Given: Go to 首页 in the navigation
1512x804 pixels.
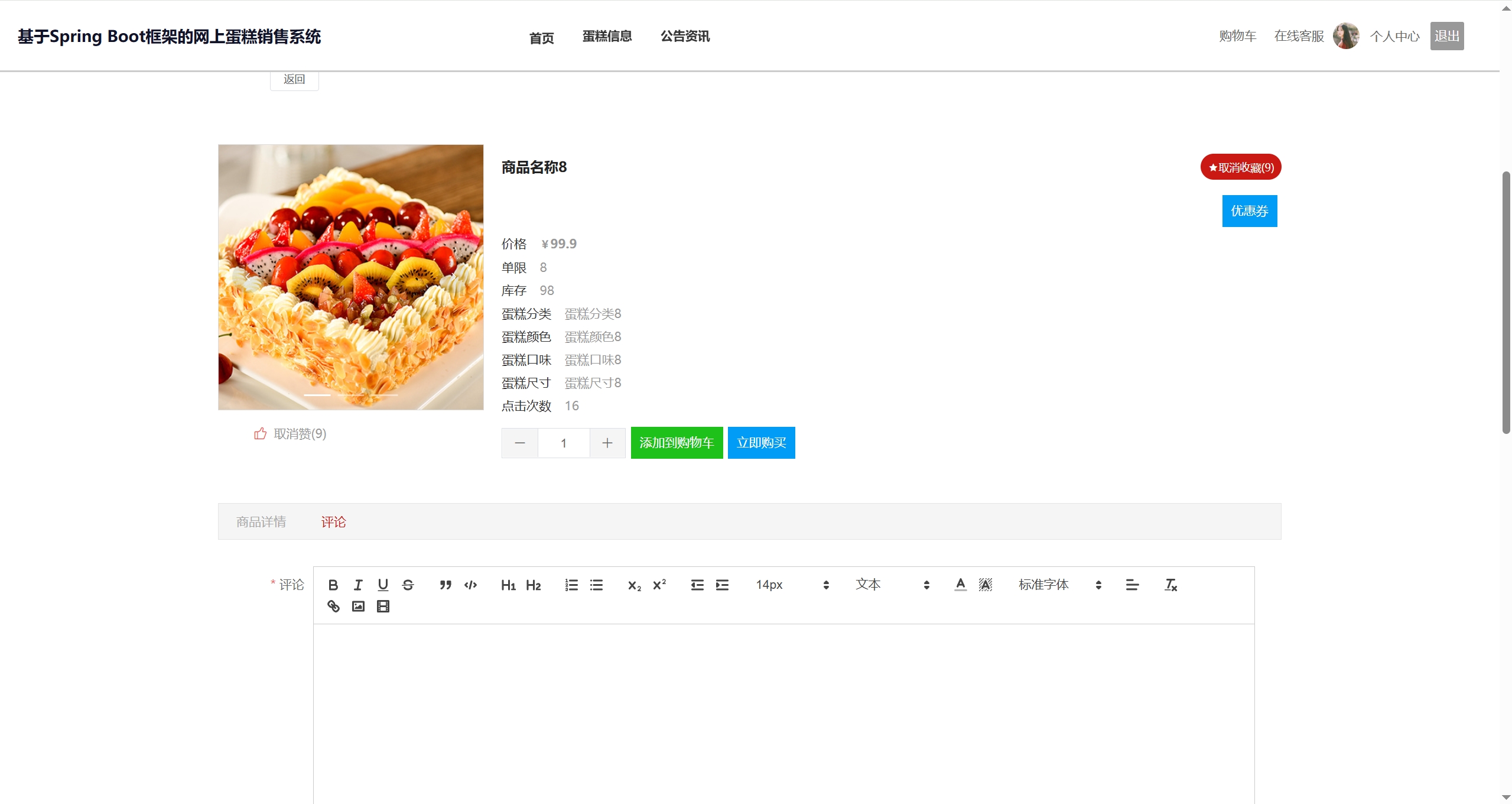Looking at the screenshot, I should pos(541,38).
